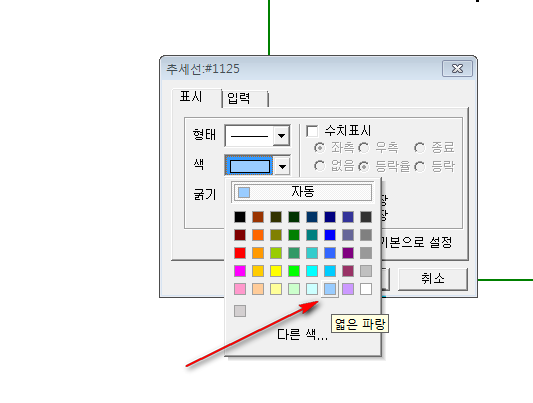Collapse the 색 color dropdown arrow
Image resolution: width=533 pixels, height=403 pixels.
coord(282,167)
